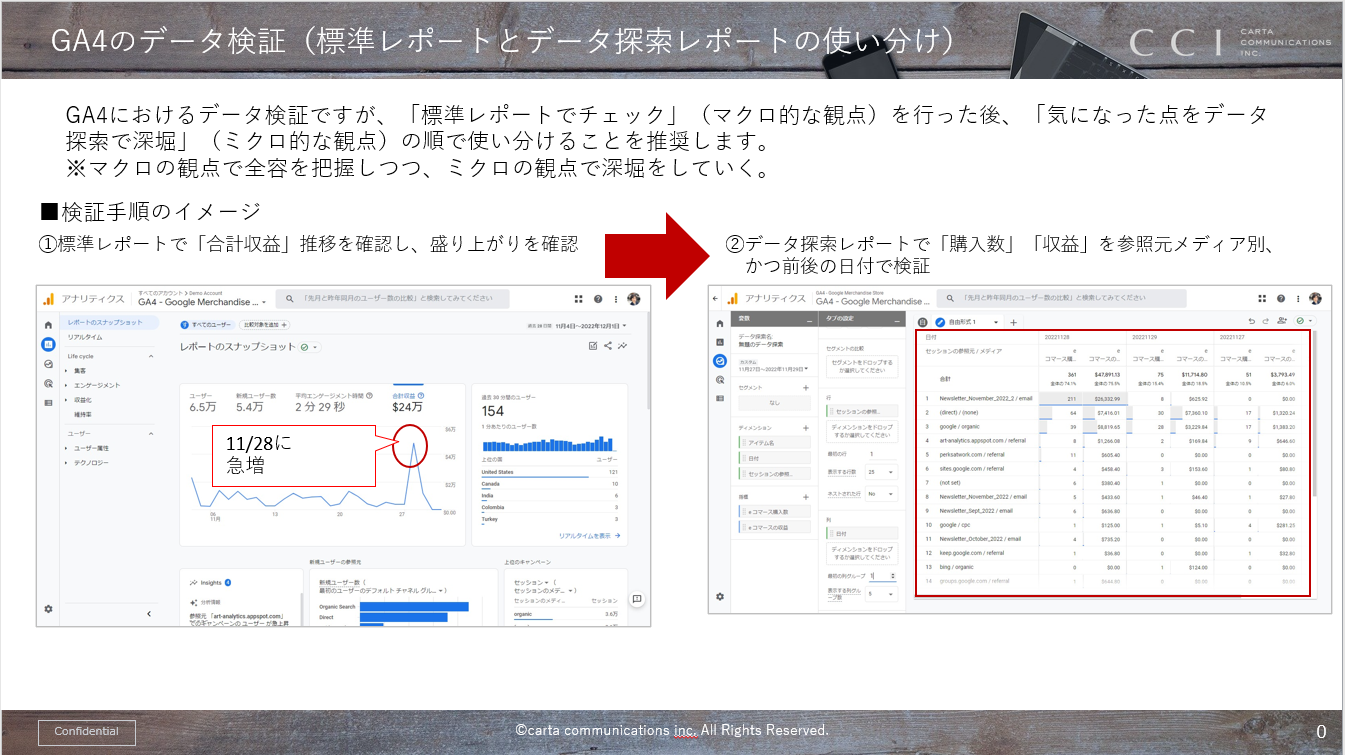Click the アイテム名 dimension chip
Image resolution: width=1345 pixels, height=755 pixels.
coord(774,443)
